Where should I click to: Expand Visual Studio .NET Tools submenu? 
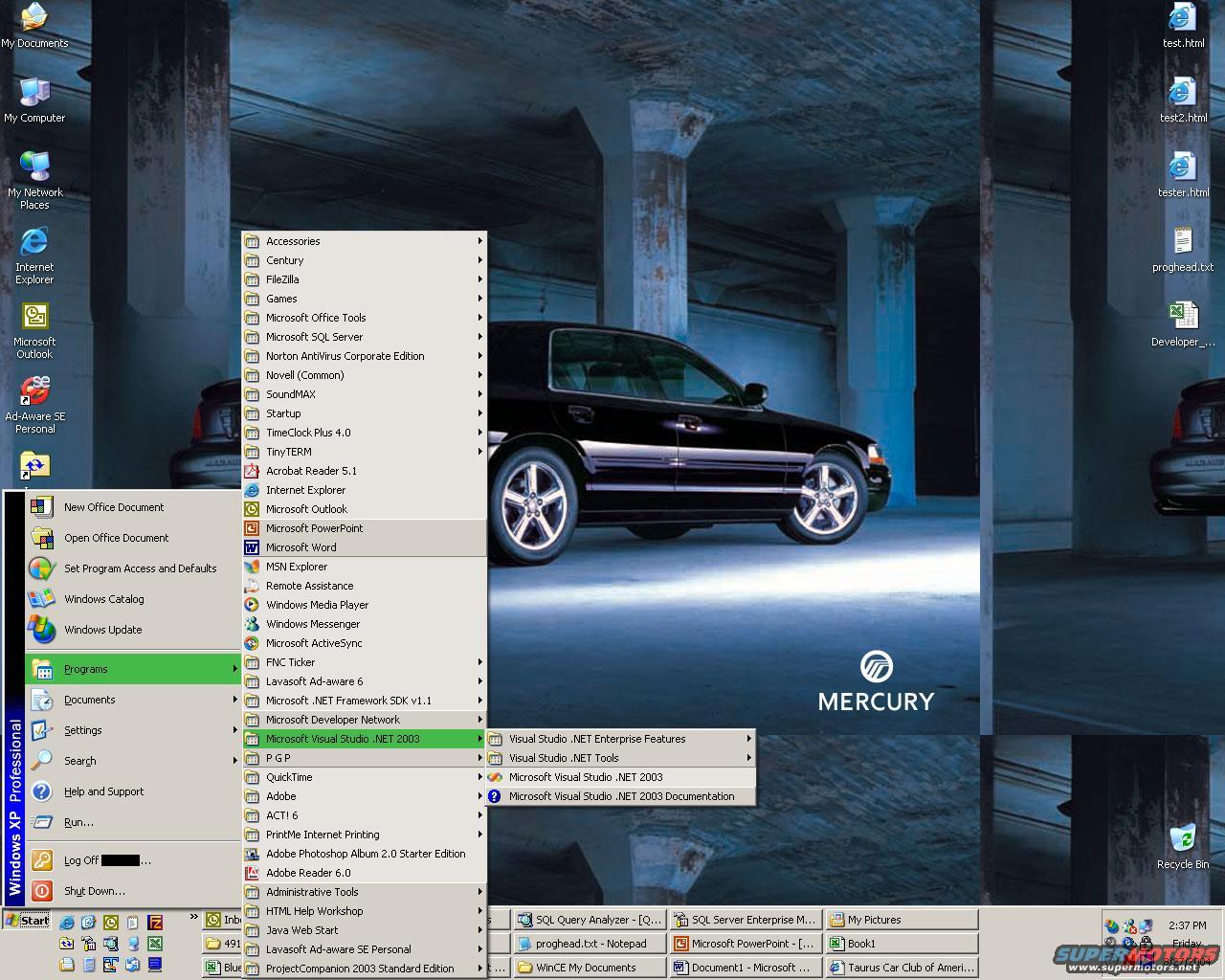[564, 758]
